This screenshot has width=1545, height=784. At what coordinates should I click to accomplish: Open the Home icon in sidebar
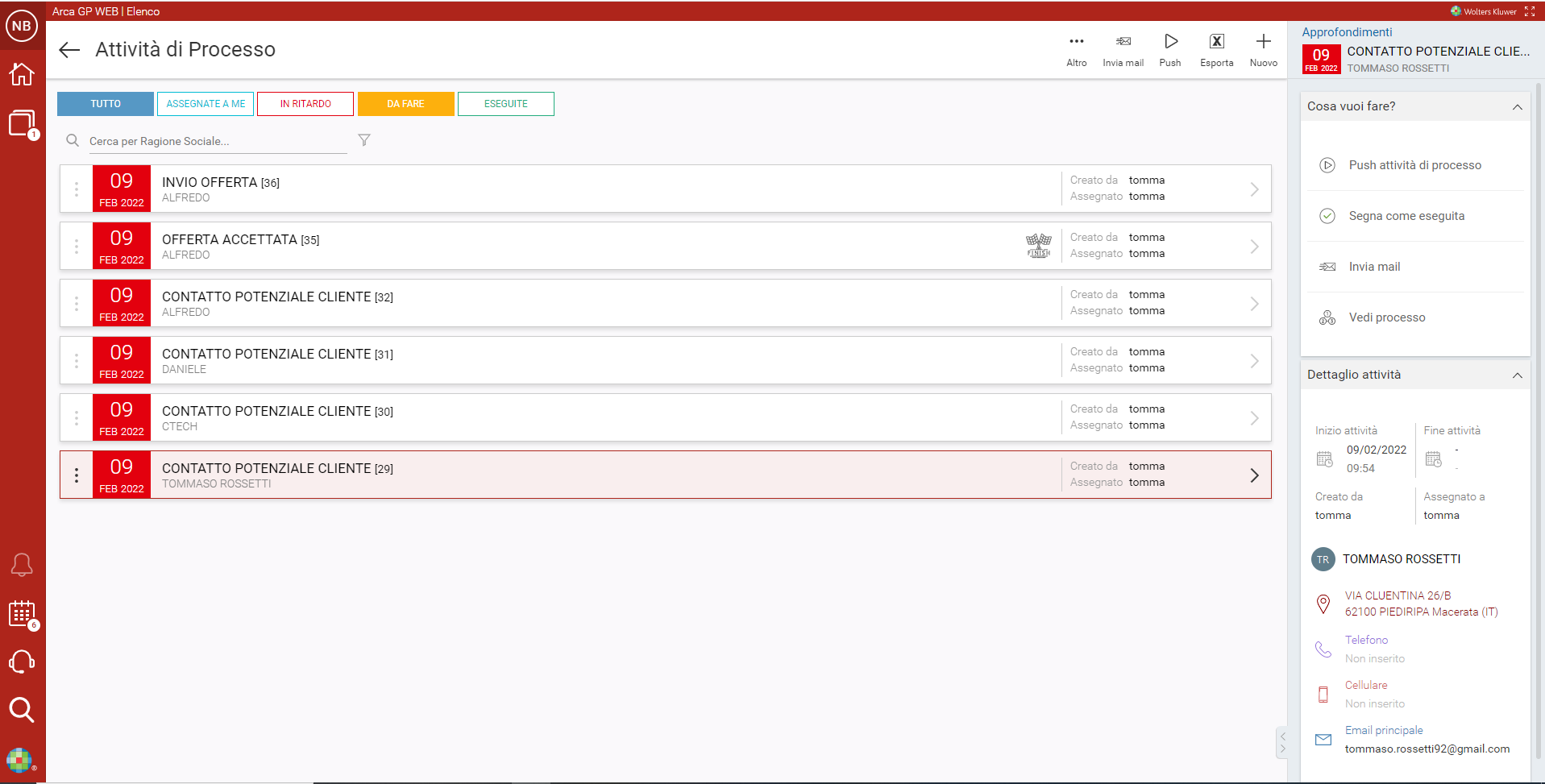click(x=22, y=74)
